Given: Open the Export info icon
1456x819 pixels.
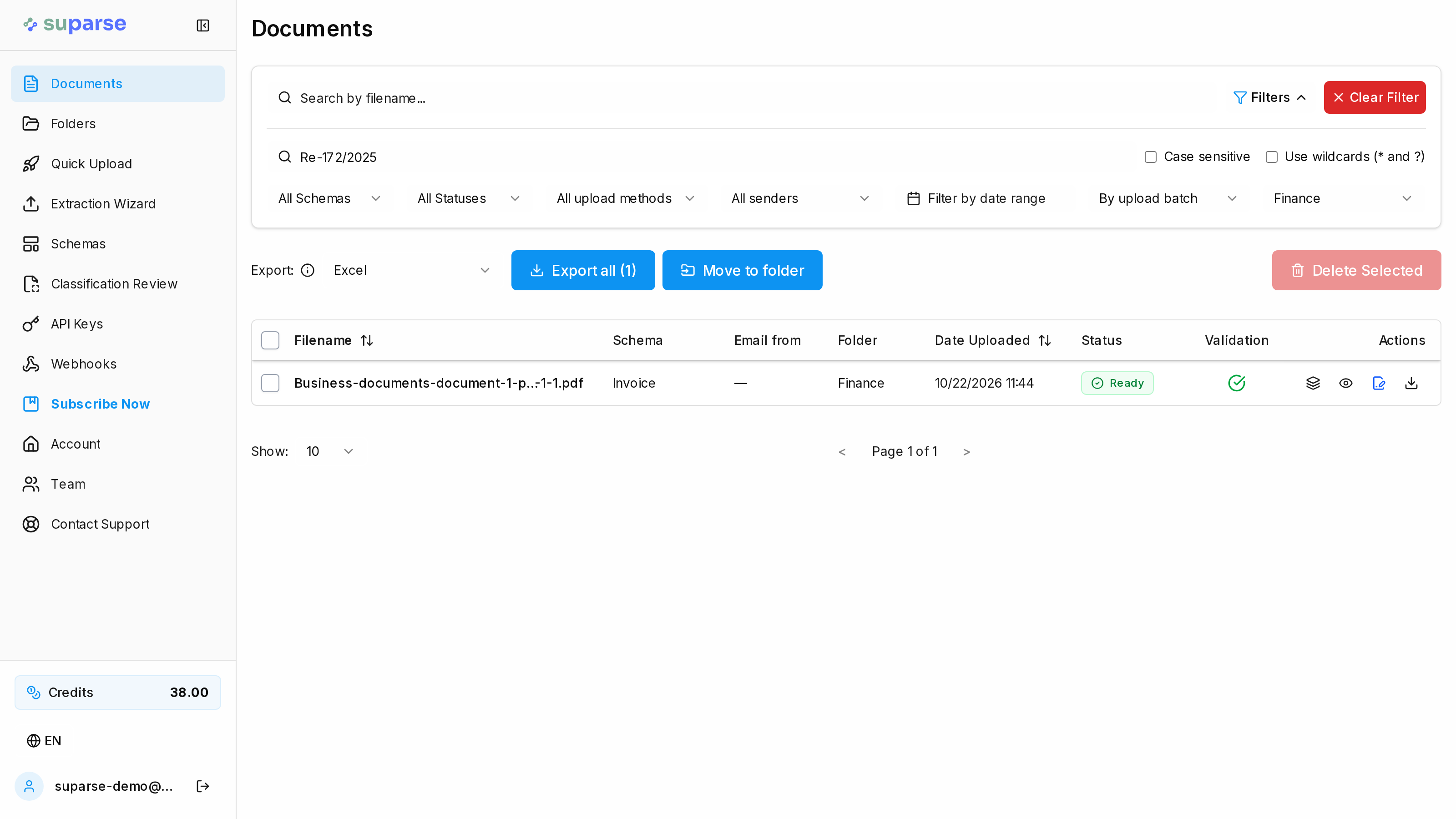Looking at the screenshot, I should (308, 270).
